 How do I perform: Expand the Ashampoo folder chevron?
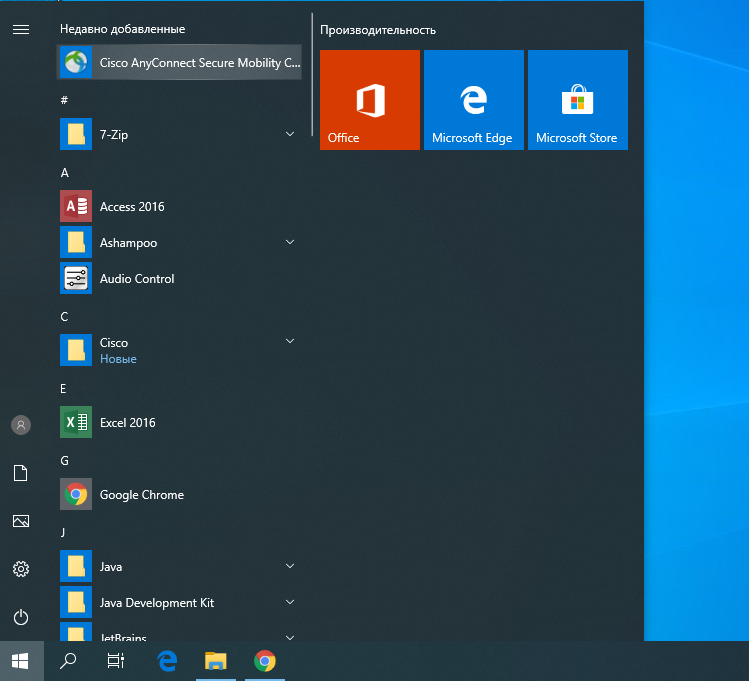pos(290,242)
